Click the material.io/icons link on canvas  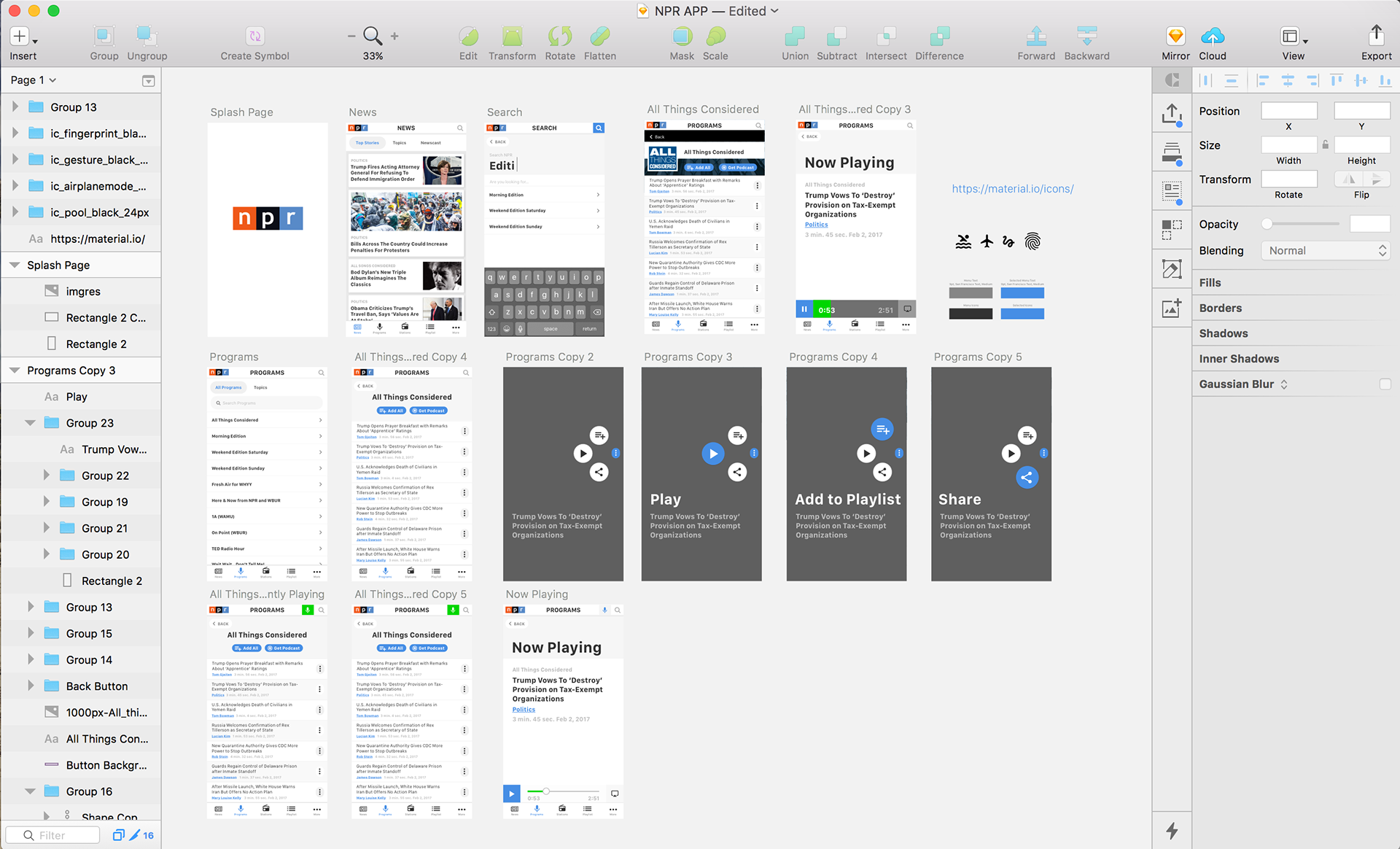point(1012,188)
